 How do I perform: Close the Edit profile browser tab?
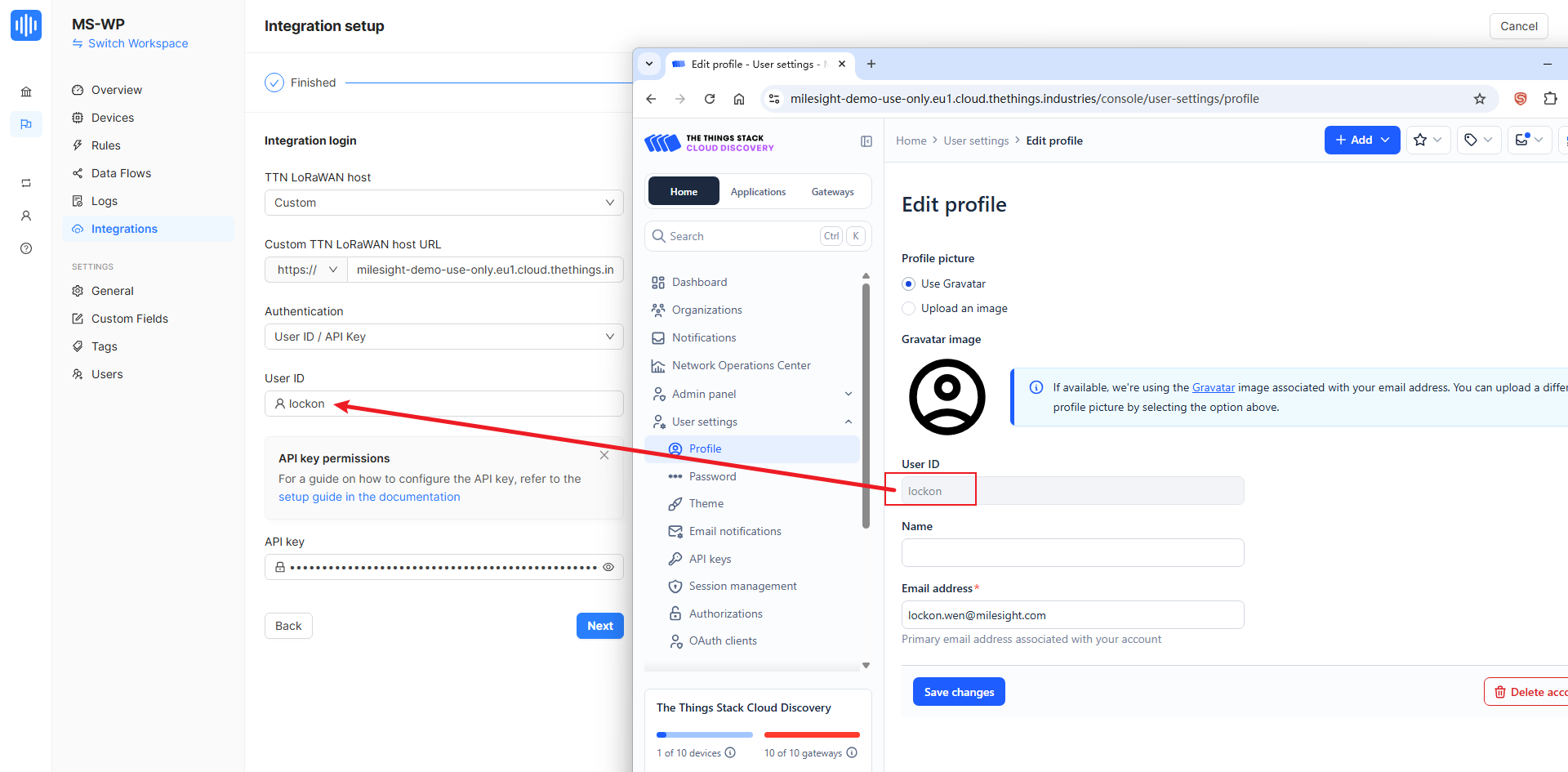842,64
